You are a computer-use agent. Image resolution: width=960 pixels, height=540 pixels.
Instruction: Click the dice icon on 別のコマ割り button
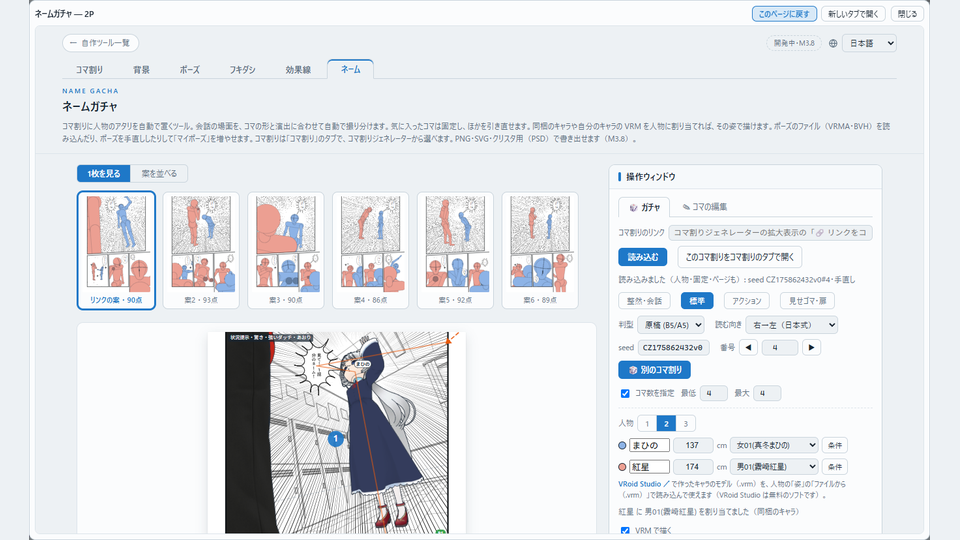632,370
